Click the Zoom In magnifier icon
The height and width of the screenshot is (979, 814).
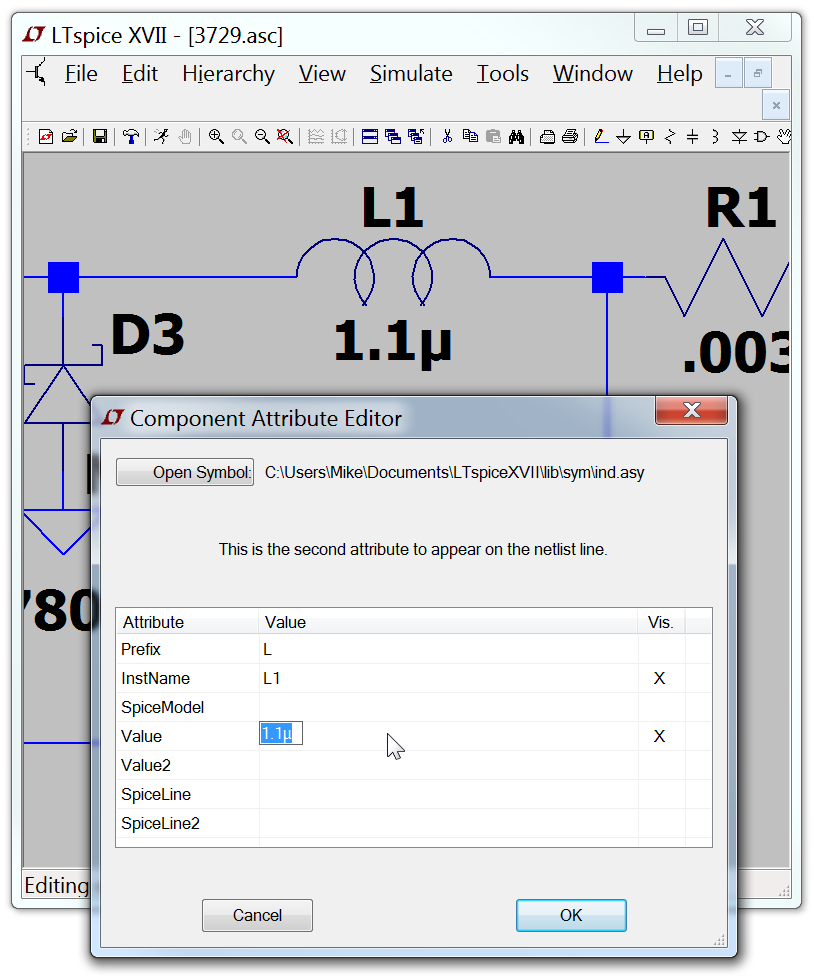[216, 137]
